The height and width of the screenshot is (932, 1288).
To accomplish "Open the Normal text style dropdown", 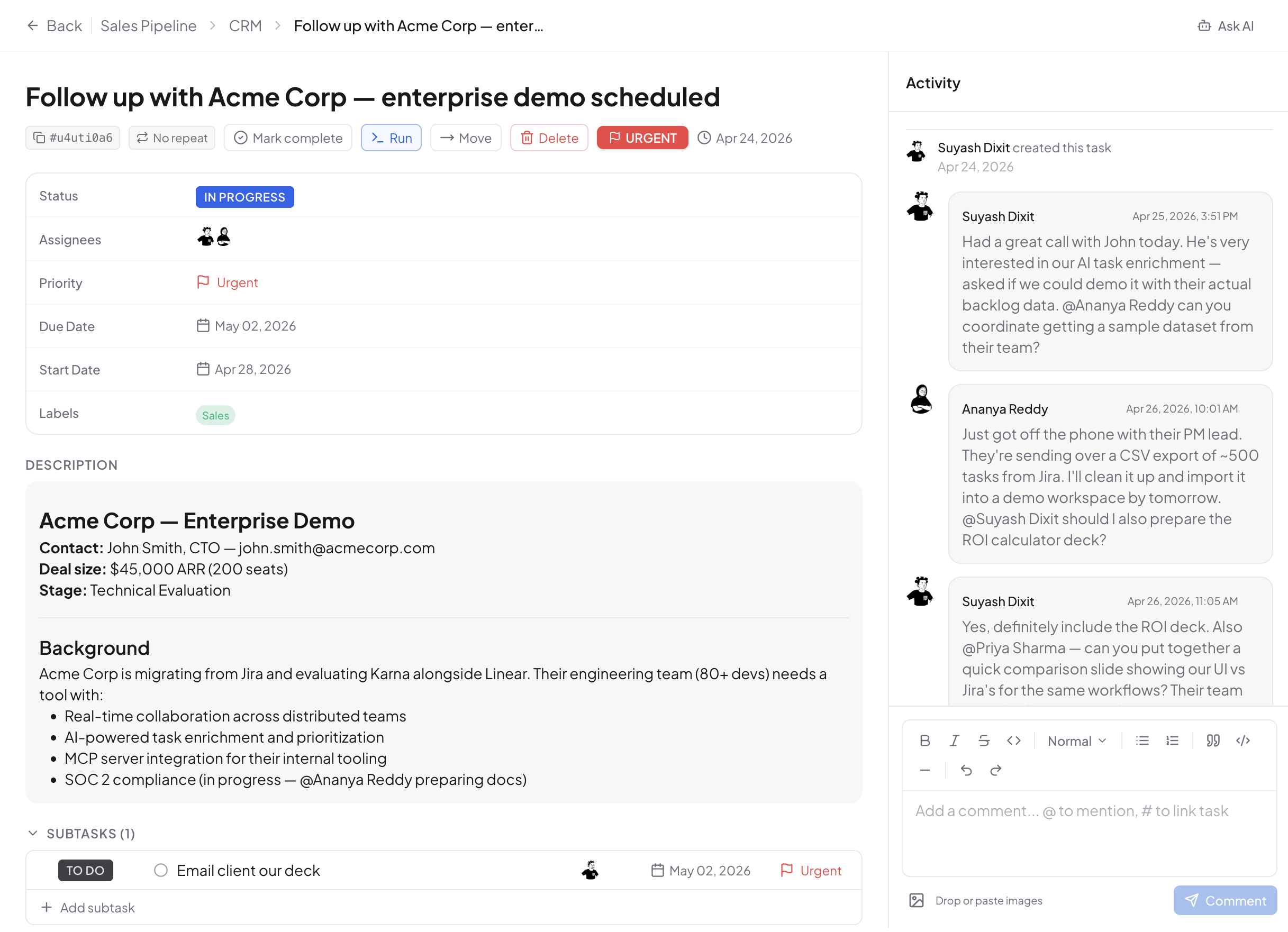I will tap(1077, 740).
